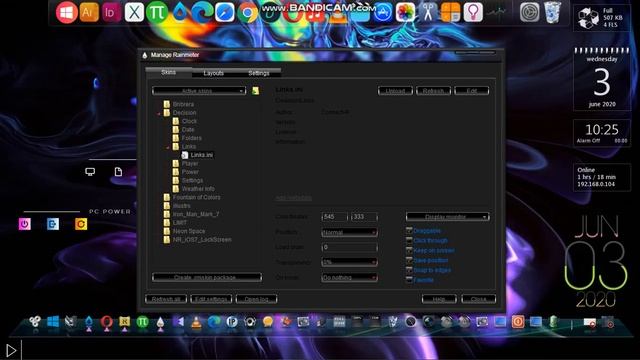Switch to the Layouts tab
This screenshot has width=640, height=360.
tap(213, 73)
